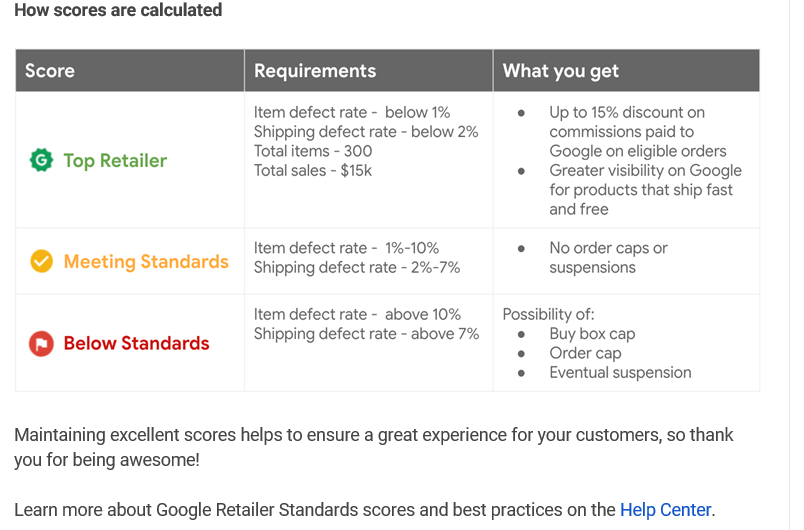Image resolution: width=804 pixels, height=530 pixels.
Task: Select the Meeting Standards label text
Action: pyautogui.click(x=146, y=261)
